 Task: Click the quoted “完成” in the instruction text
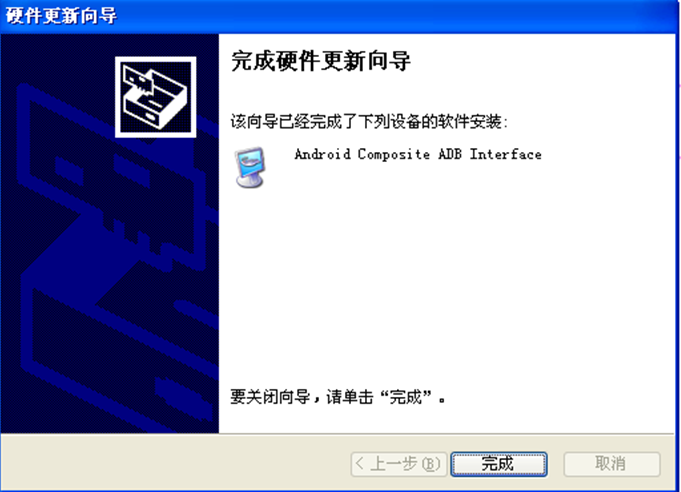pyautogui.click(x=406, y=396)
